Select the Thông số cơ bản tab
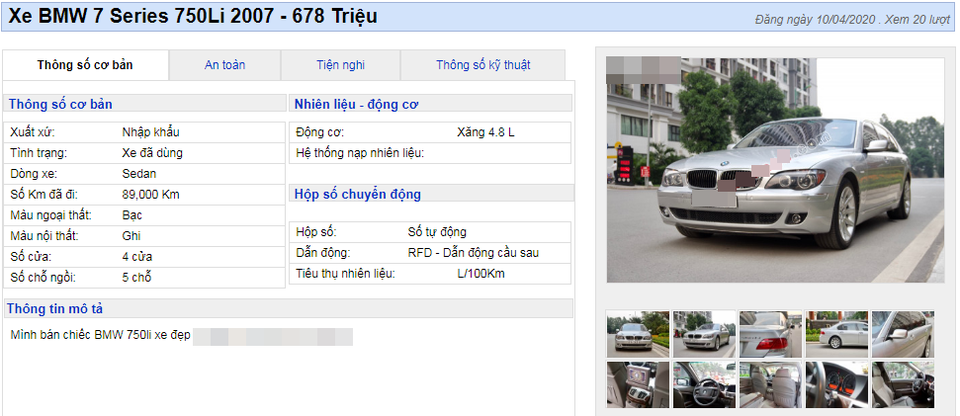 pos(85,65)
